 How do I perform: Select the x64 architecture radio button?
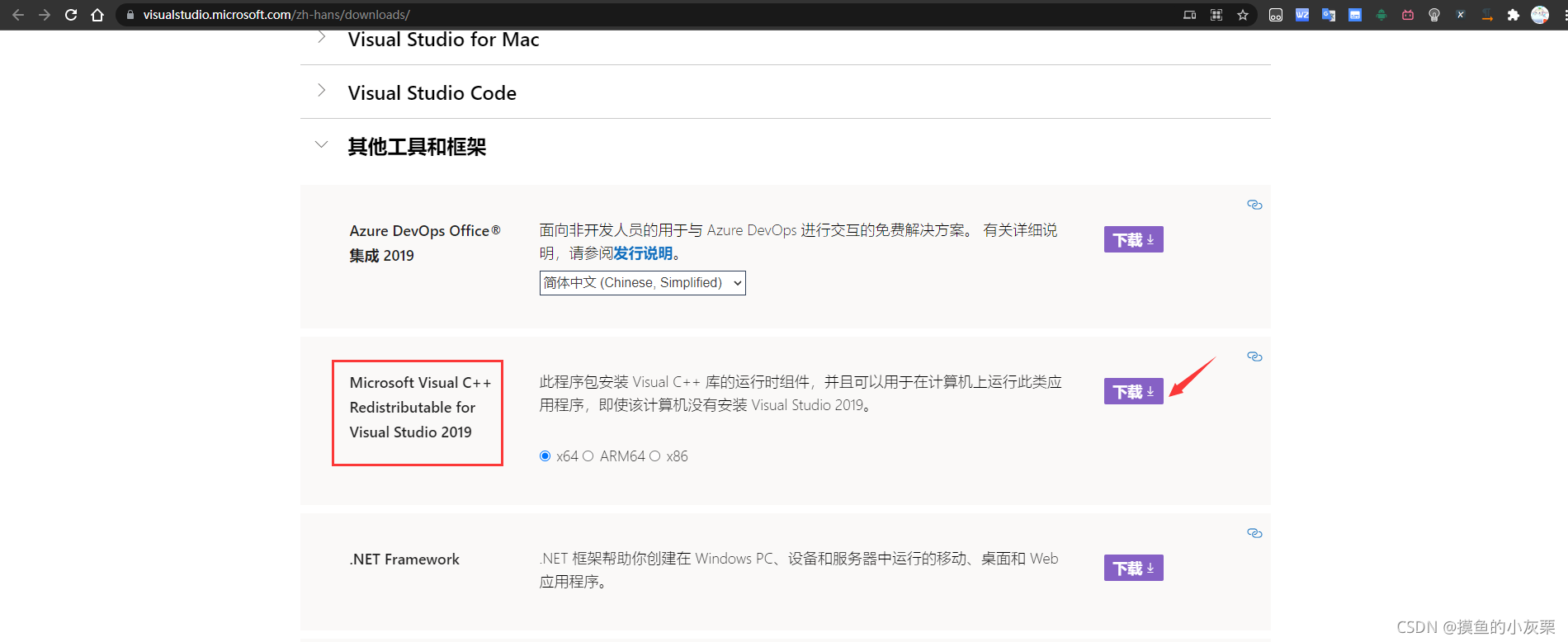[545, 456]
